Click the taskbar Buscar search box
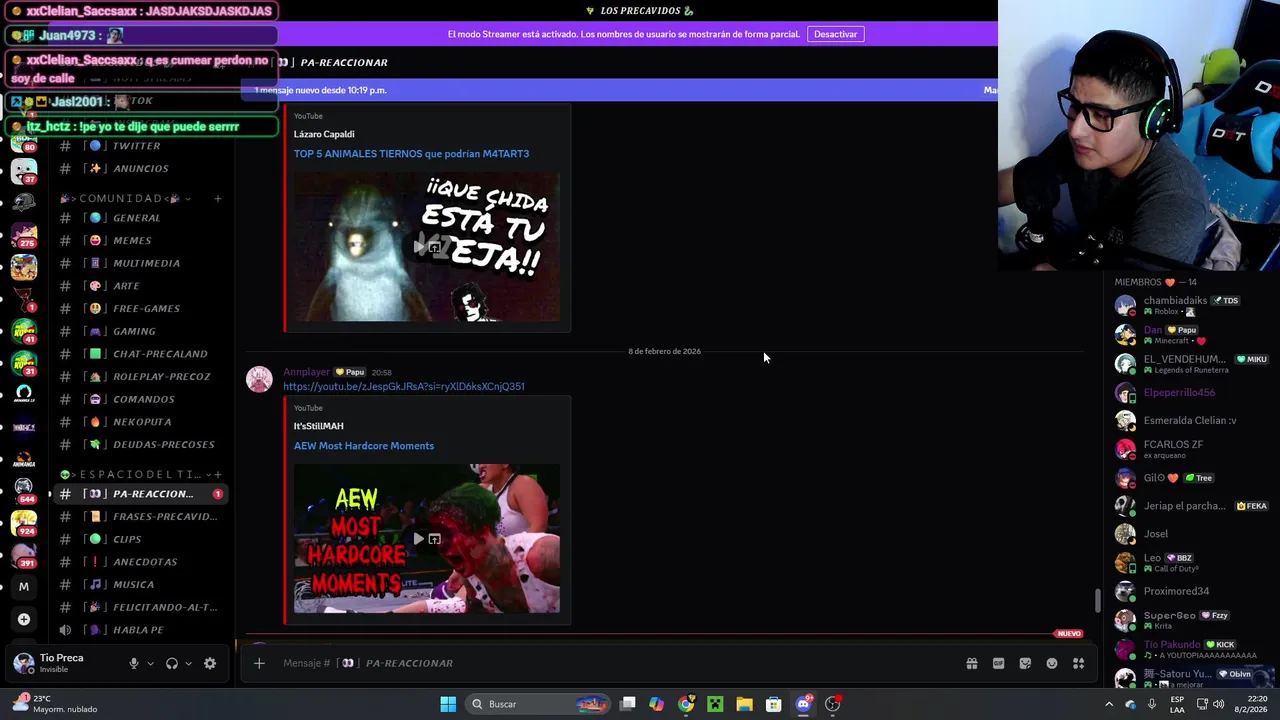The image size is (1280, 720). click(x=540, y=704)
